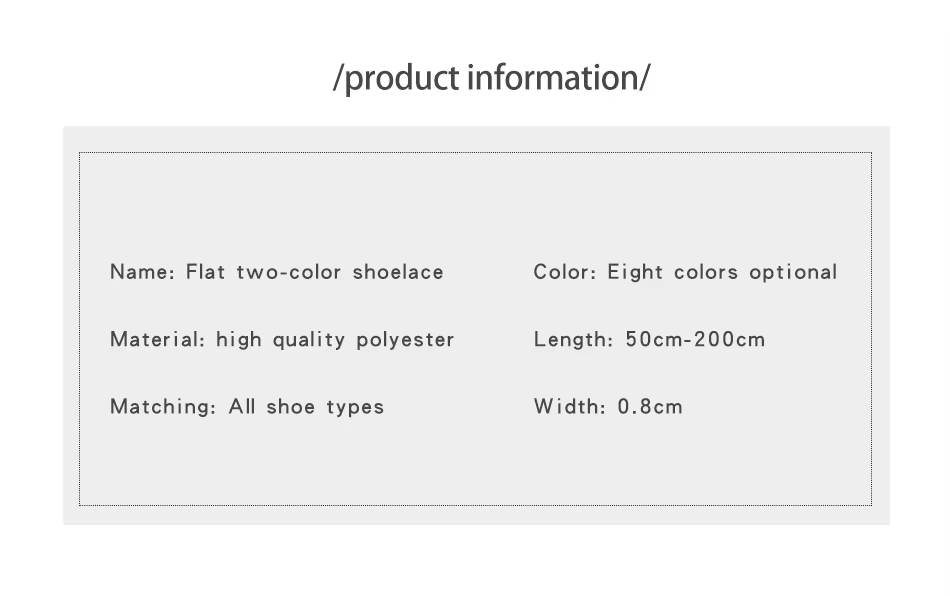The height and width of the screenshot is (596, 950).
Task: Click the Matching: All shoe types text
Action: pos(247,406)
